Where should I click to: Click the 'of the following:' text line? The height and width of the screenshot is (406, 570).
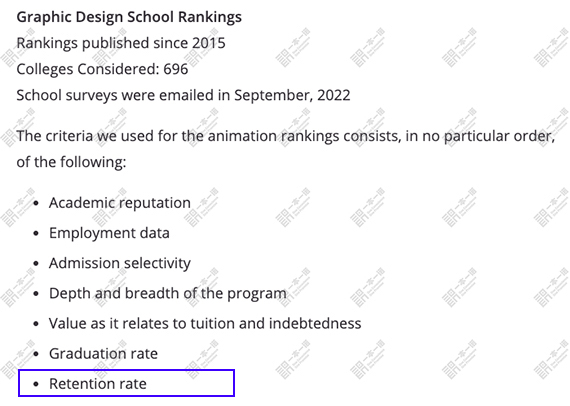pos(71,162)
